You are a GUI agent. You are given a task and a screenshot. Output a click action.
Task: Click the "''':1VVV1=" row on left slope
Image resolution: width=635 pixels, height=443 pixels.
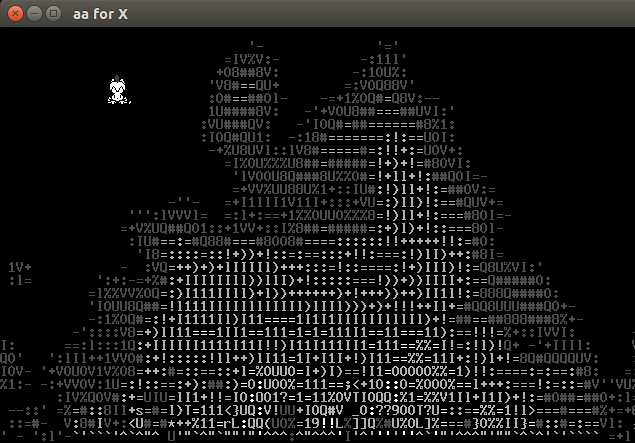pos(168,215)
